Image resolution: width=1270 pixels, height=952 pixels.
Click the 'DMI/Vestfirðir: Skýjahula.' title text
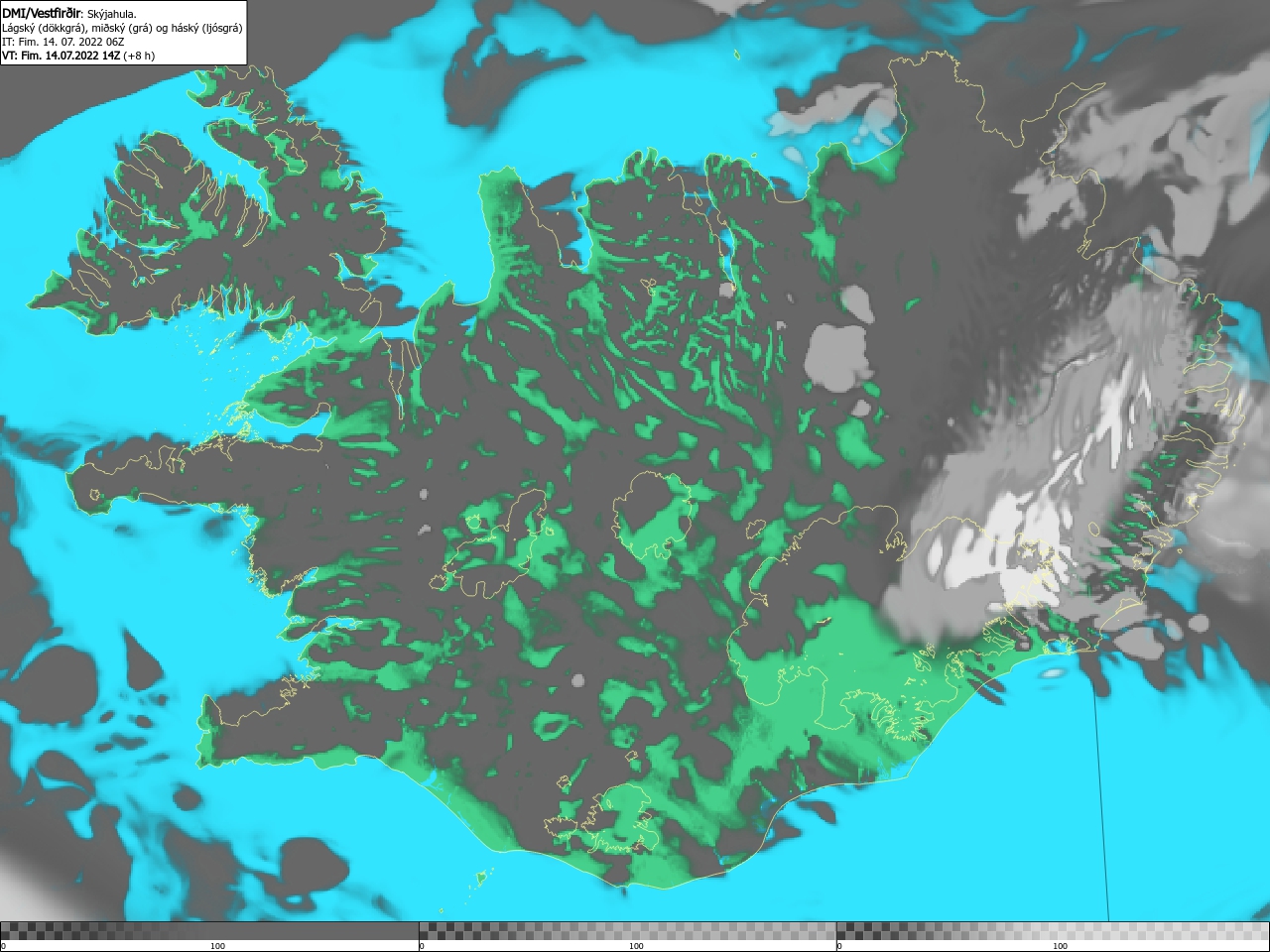pyautogui.click(x=69, y=13)
